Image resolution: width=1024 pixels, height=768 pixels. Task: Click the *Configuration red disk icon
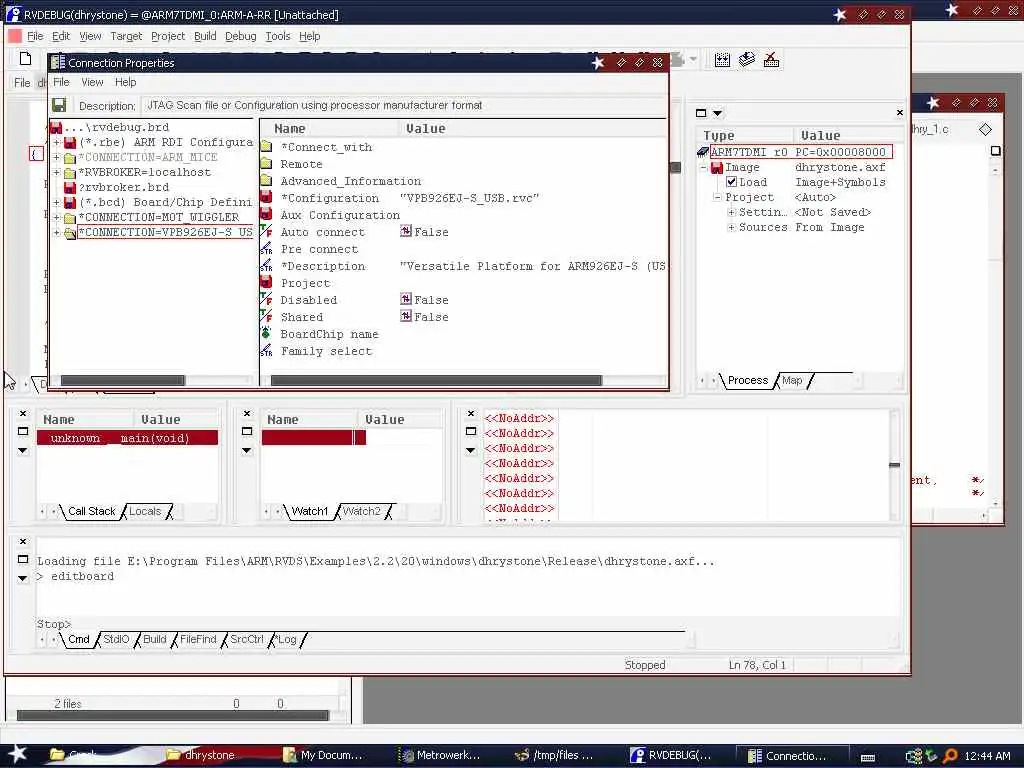coord(266,197)
